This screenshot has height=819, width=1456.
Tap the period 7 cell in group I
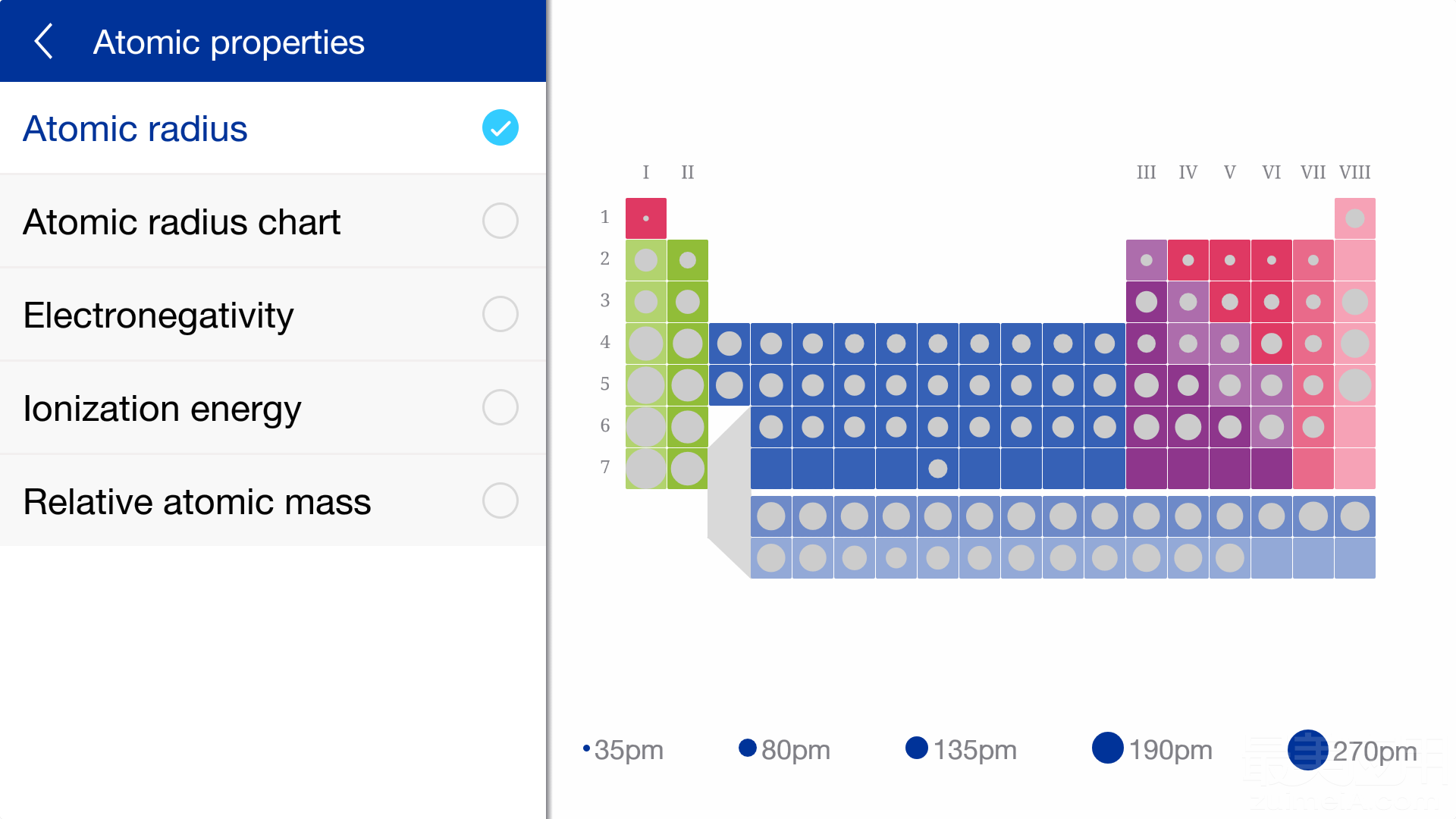(x=645, y=469)
